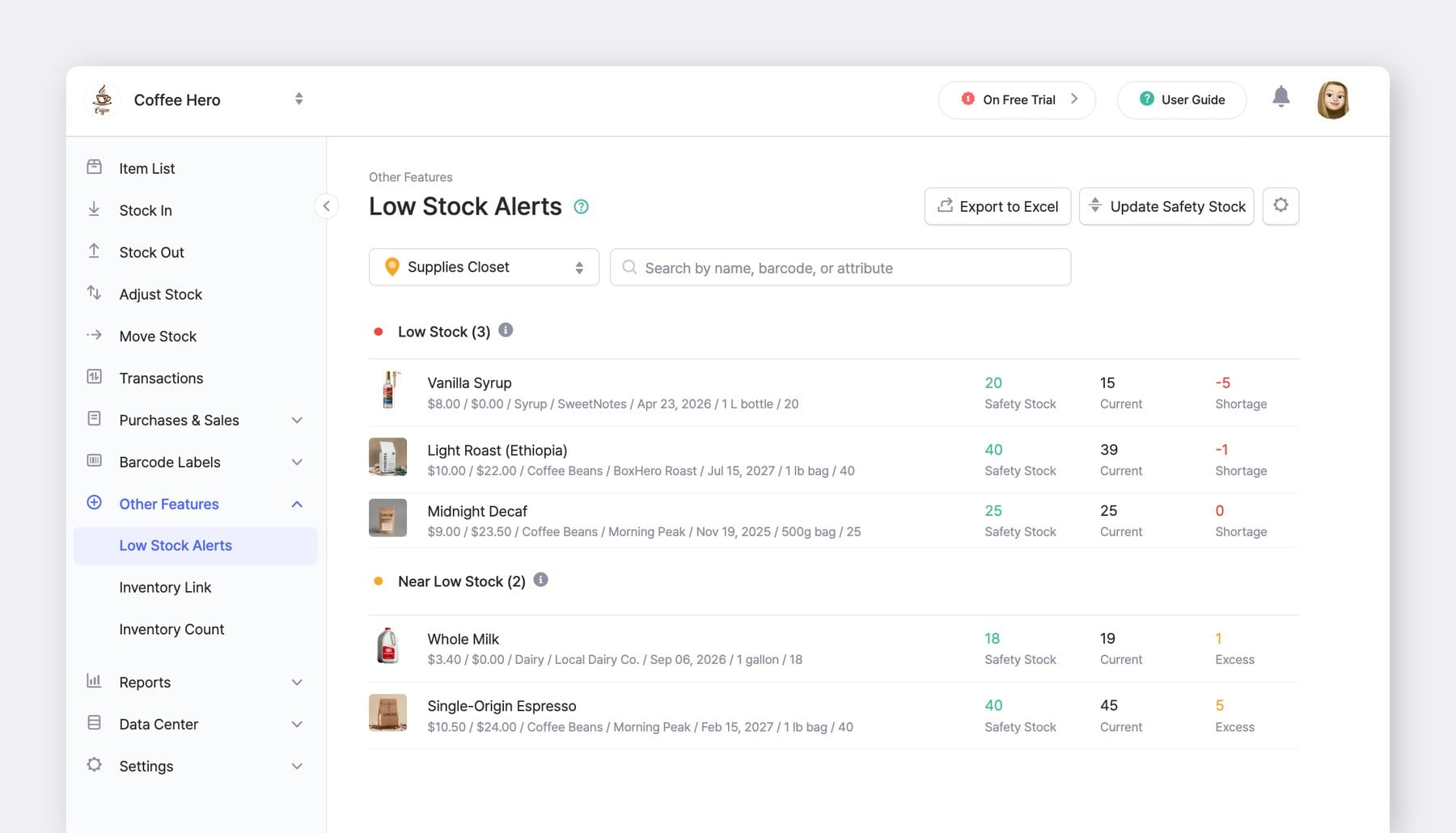
Task: Select Inventory Count from the sidebar
Action: [171, 628]
